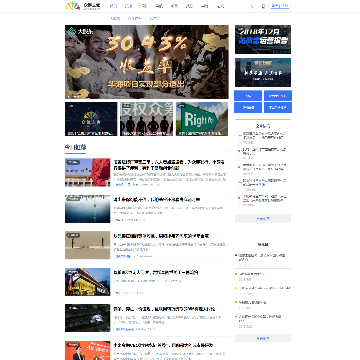Open the red-dot top item in the ranking list
Screen dimensions: 360x360
click(262, 257)
